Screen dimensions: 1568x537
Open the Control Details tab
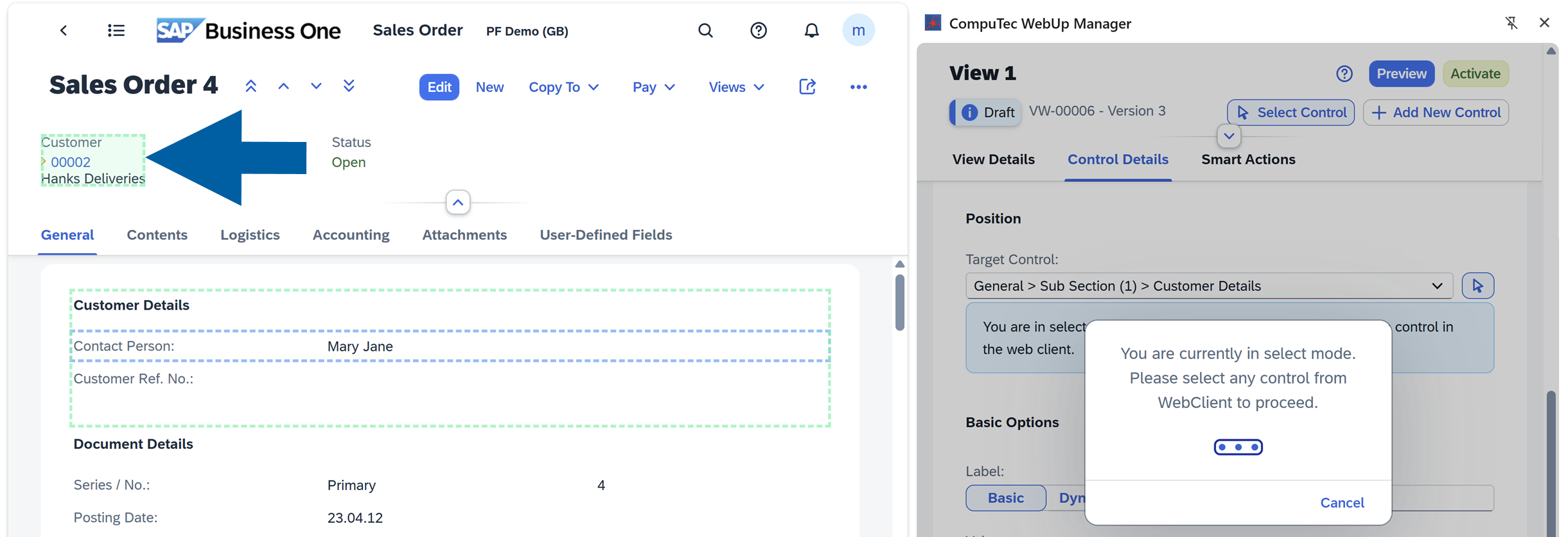pyautogui.click(x=1118, y=159)
